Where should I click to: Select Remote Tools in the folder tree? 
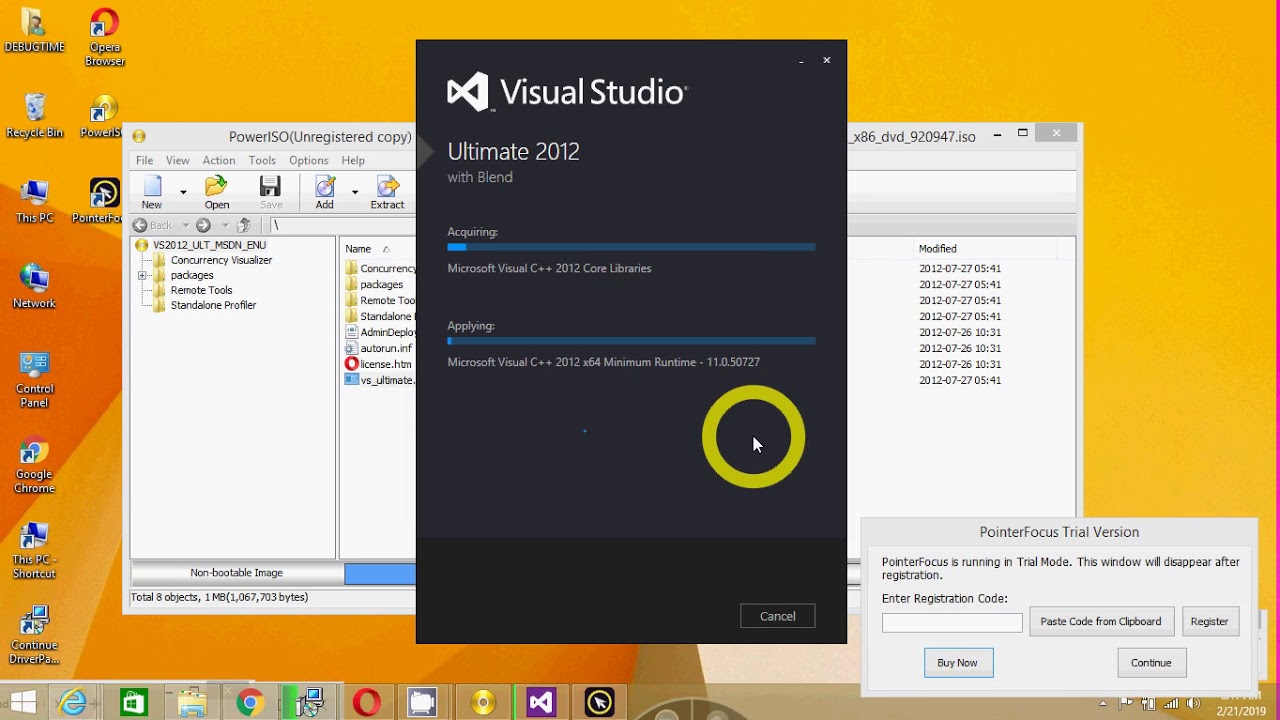point(201,290)
